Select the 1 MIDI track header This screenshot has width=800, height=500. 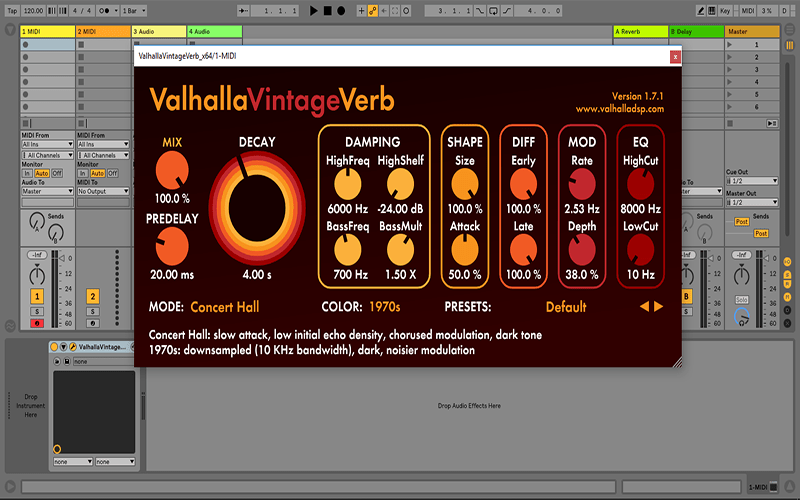click(47, 31)
